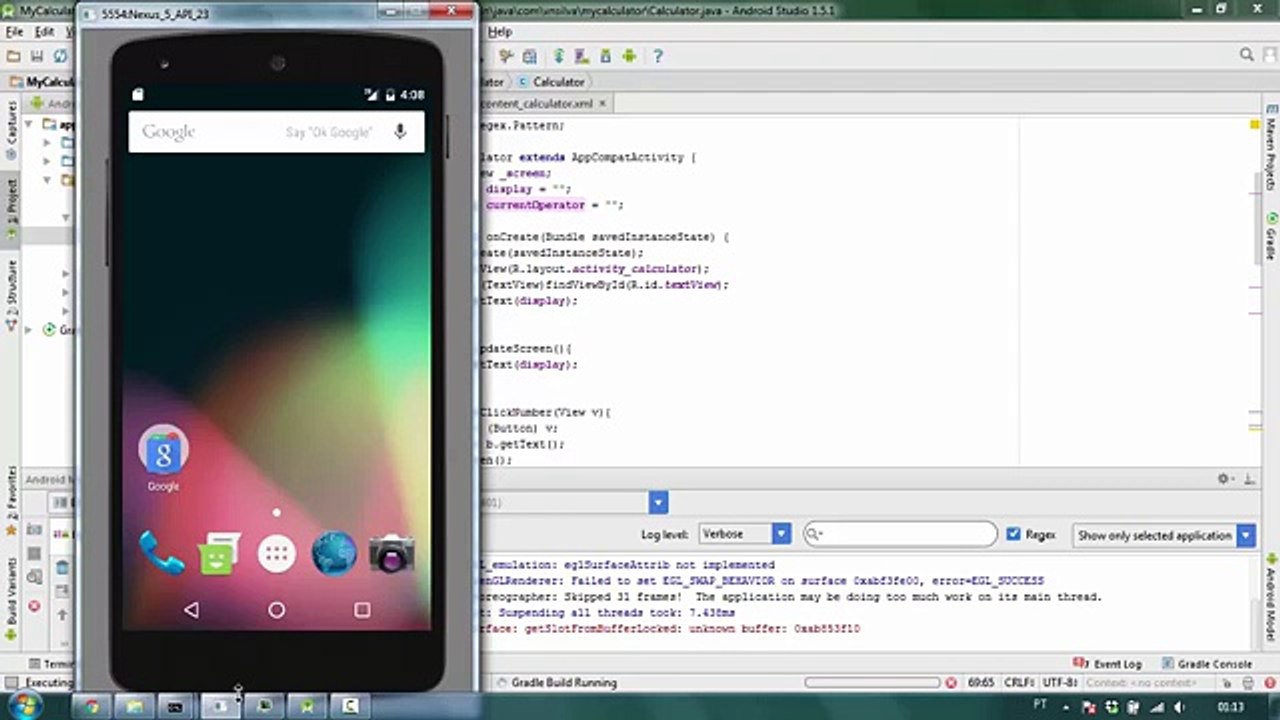The image size is (1280, 720).
Task: Open the Event Log tool window
Action: [1107, 664]
